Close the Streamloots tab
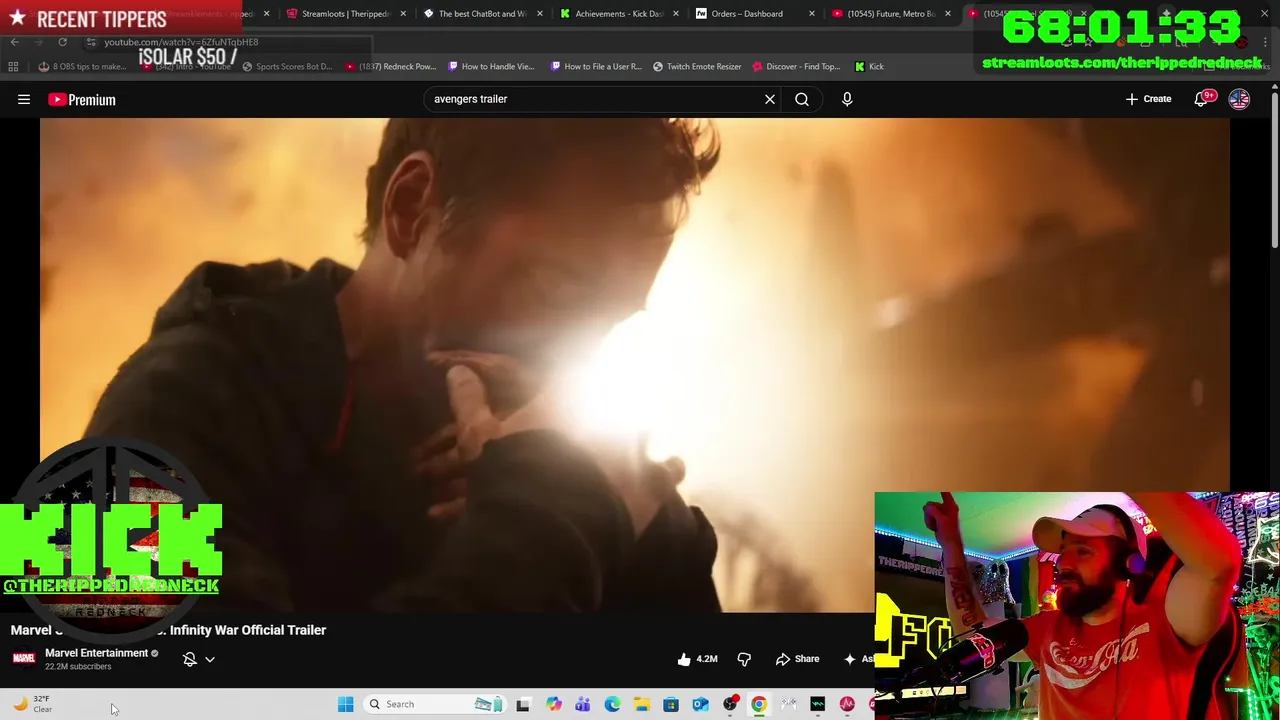 click(403, 14)
